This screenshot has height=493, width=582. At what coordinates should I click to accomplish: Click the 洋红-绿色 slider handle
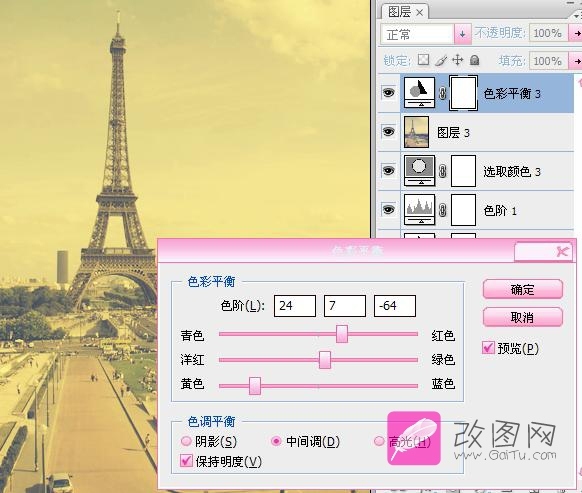[x=325, y=360]
